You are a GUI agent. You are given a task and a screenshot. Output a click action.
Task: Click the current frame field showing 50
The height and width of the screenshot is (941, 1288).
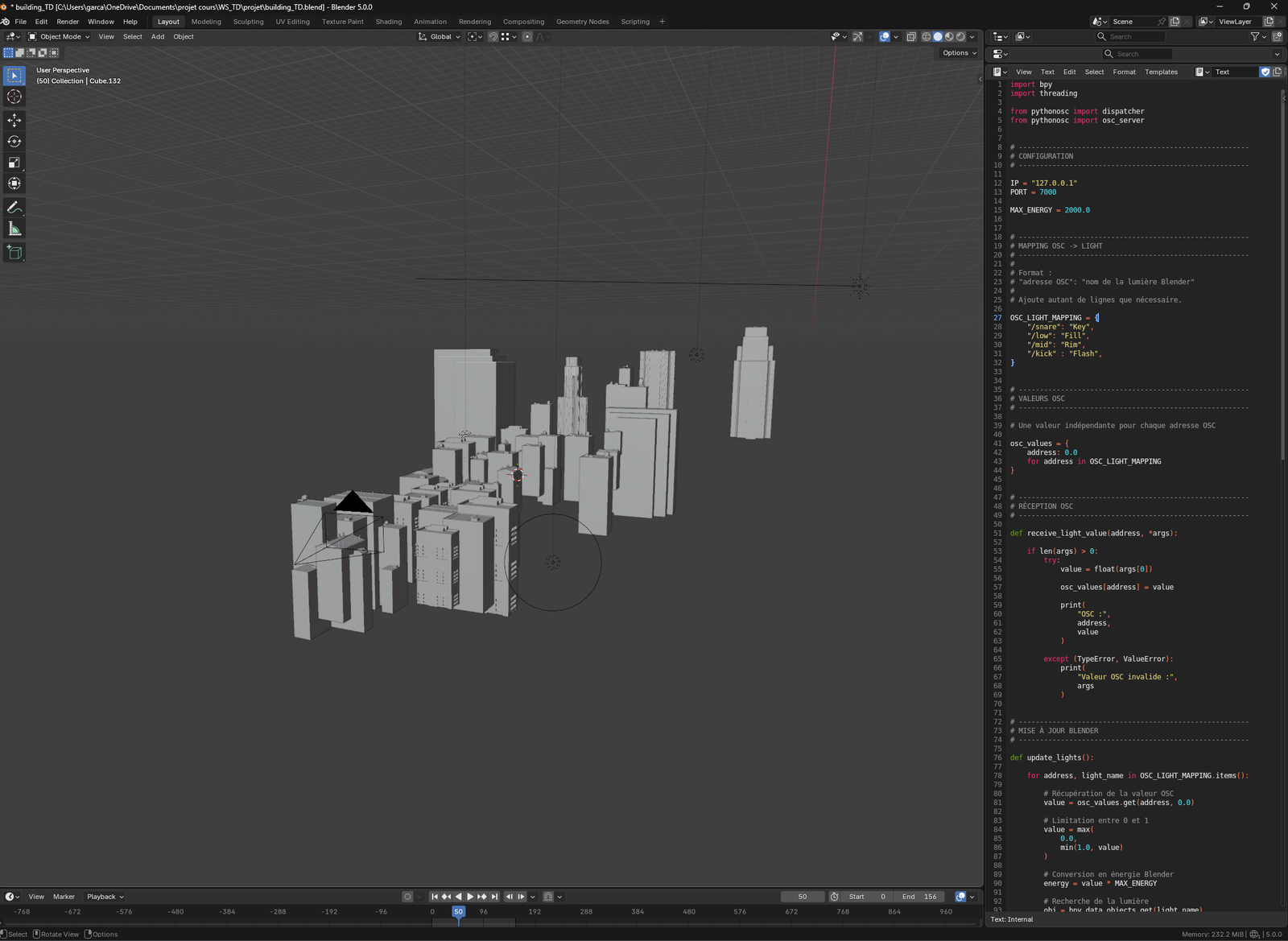(x=803, y=897)
